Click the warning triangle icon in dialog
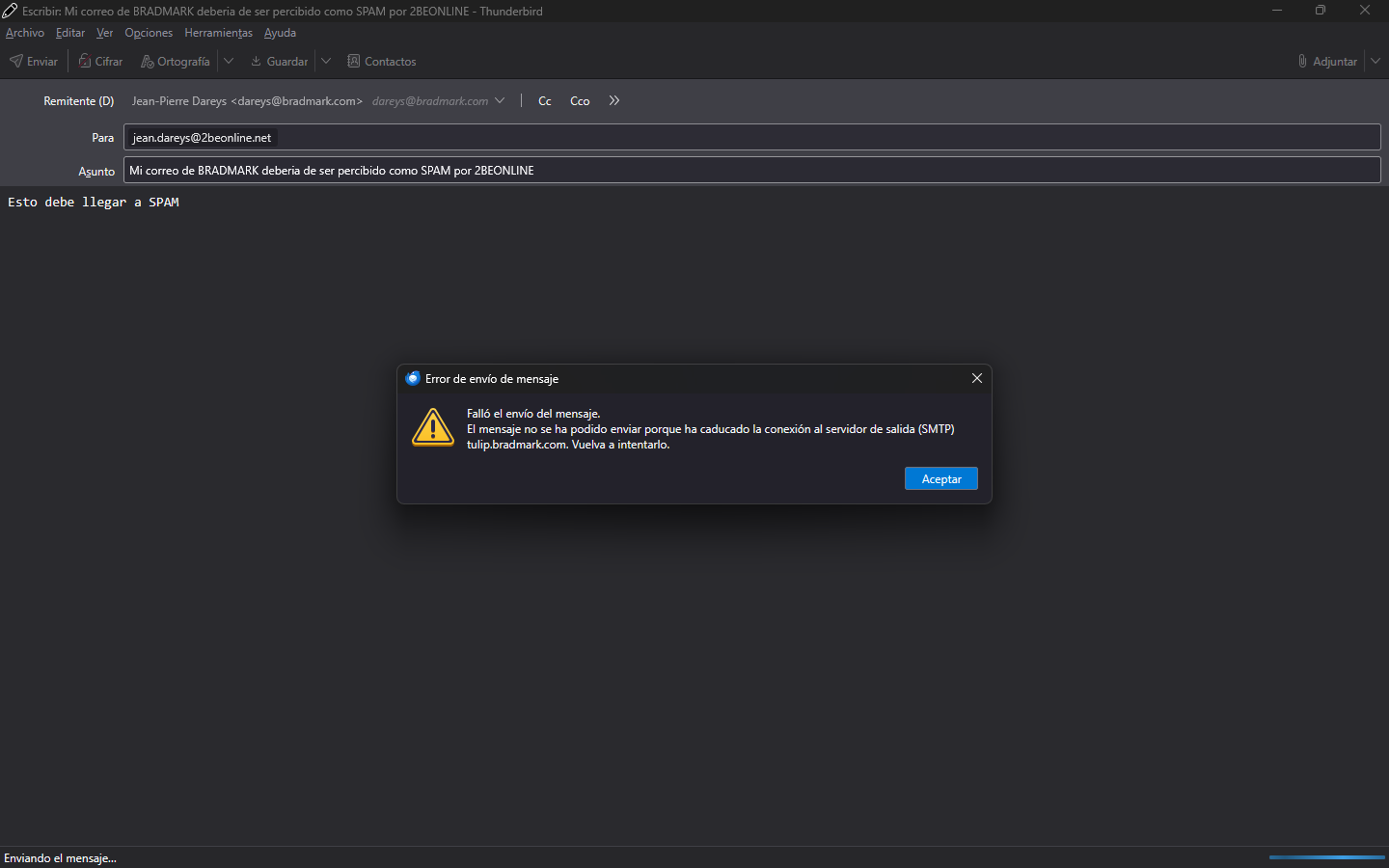The image size is (1389, 868). [x=433, y=427]
